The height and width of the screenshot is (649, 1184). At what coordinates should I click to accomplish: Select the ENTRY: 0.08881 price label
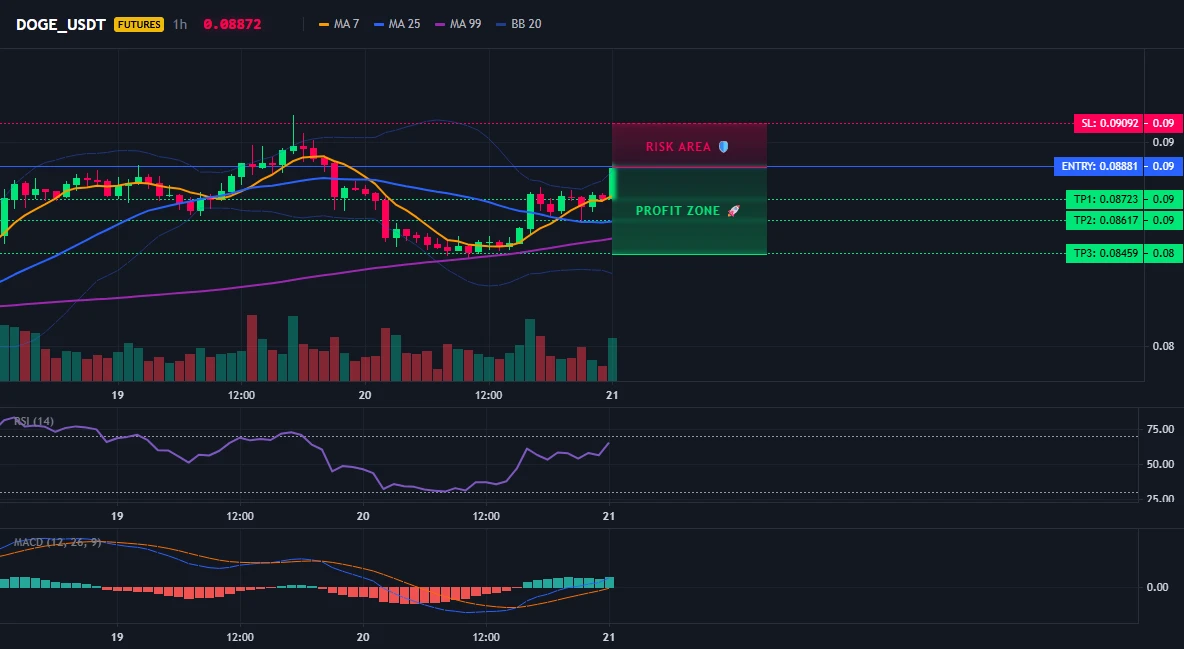(1099, 166)
